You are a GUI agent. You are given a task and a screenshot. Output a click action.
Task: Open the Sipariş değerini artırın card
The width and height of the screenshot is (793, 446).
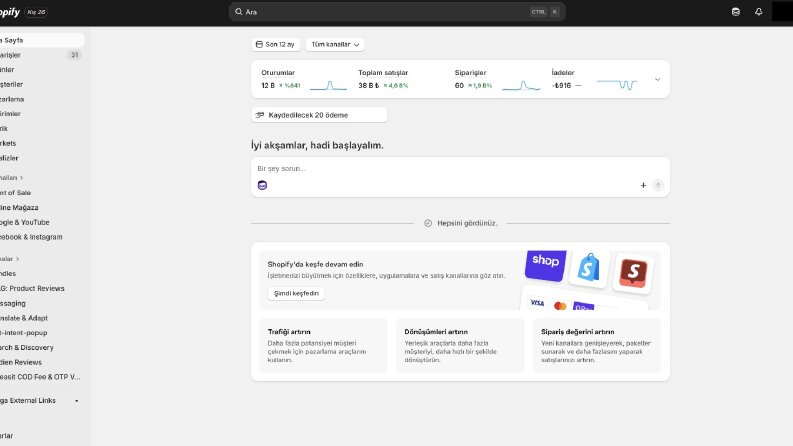pyautogui.click(x=597, y=345)
